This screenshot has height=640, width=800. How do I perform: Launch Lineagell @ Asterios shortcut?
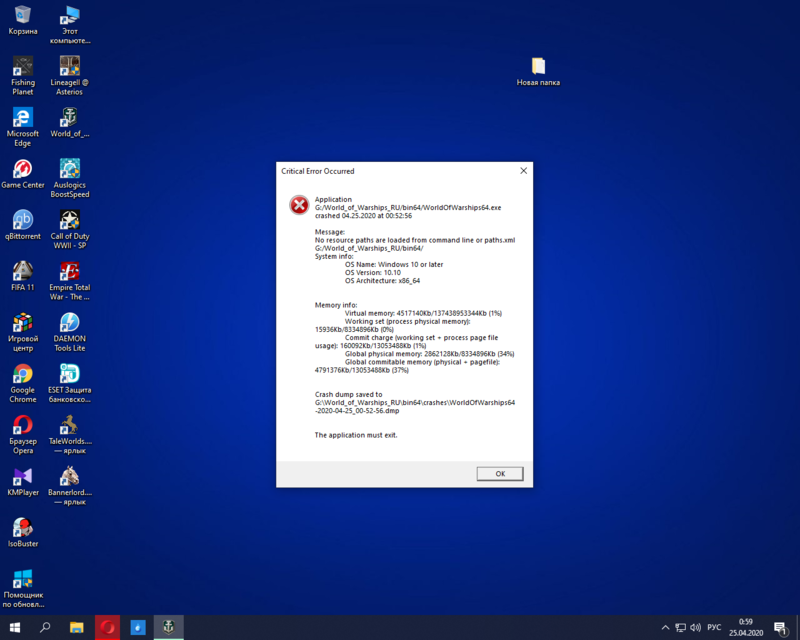pos(70,76)
